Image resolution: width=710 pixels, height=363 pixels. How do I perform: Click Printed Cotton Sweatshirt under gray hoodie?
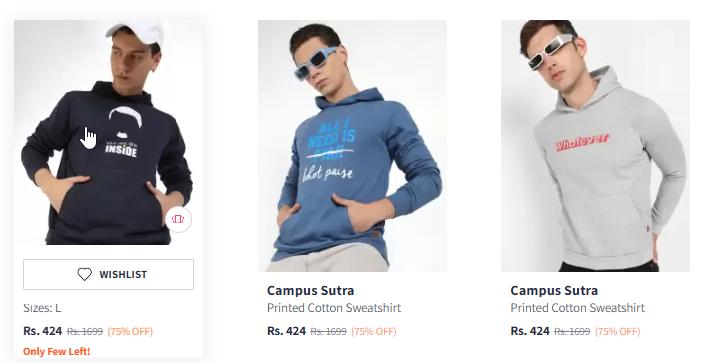[578, 308]
